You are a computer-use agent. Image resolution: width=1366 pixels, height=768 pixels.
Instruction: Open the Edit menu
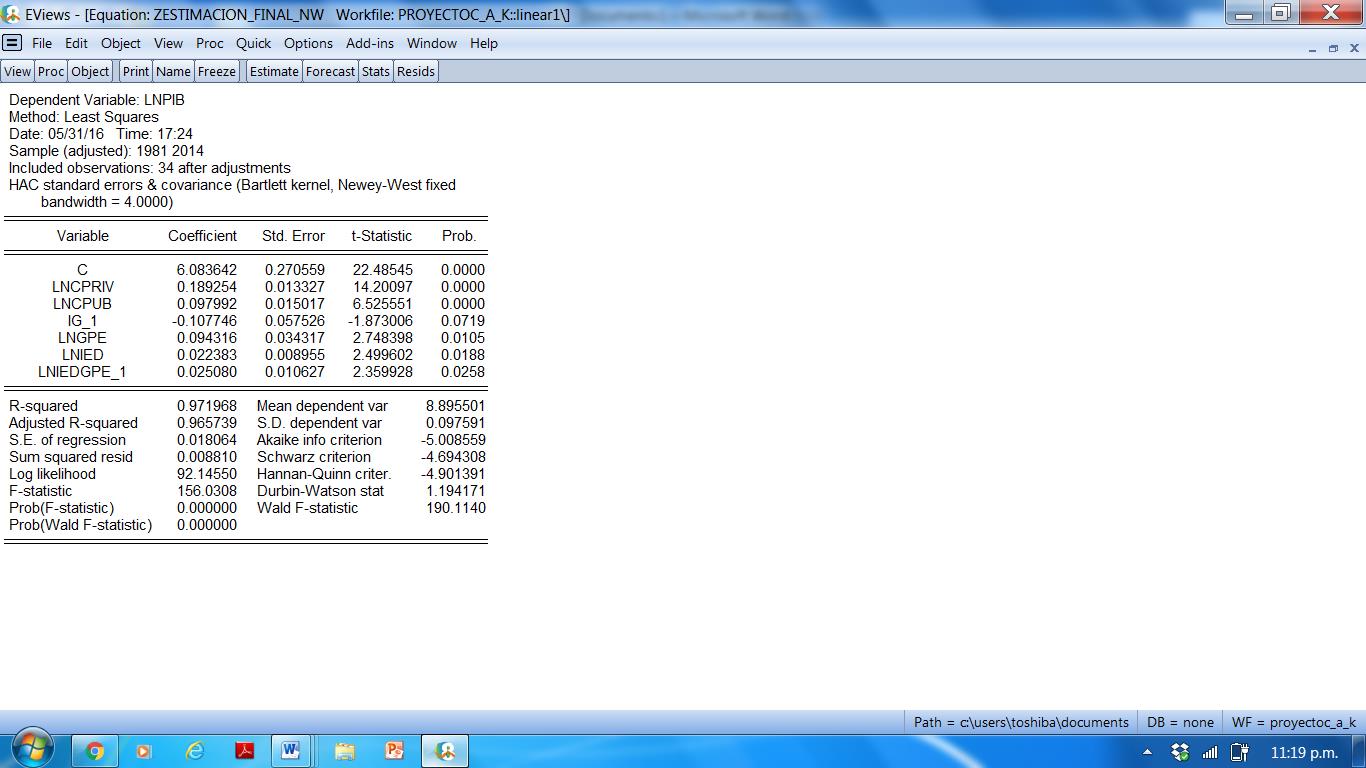[76, 43]
